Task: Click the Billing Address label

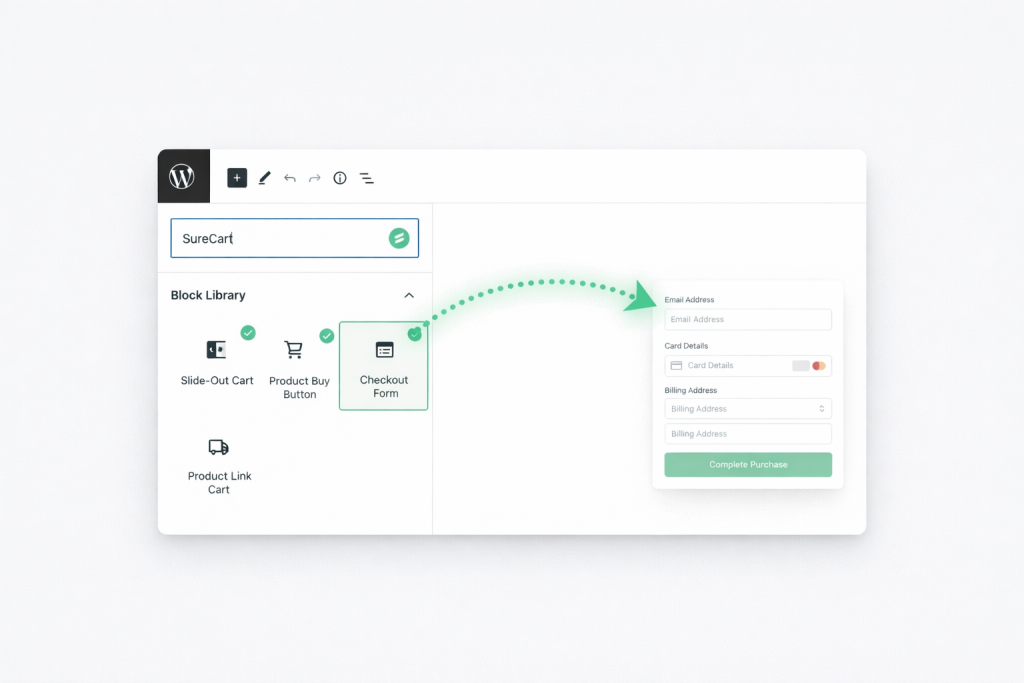Action: [x=690, y=390]
